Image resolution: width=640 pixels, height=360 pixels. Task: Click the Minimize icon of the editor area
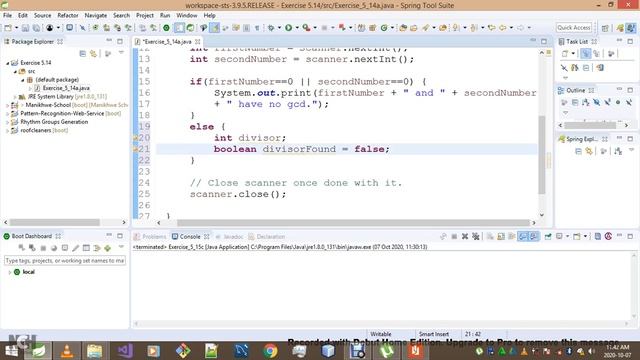tap(533, 41)
